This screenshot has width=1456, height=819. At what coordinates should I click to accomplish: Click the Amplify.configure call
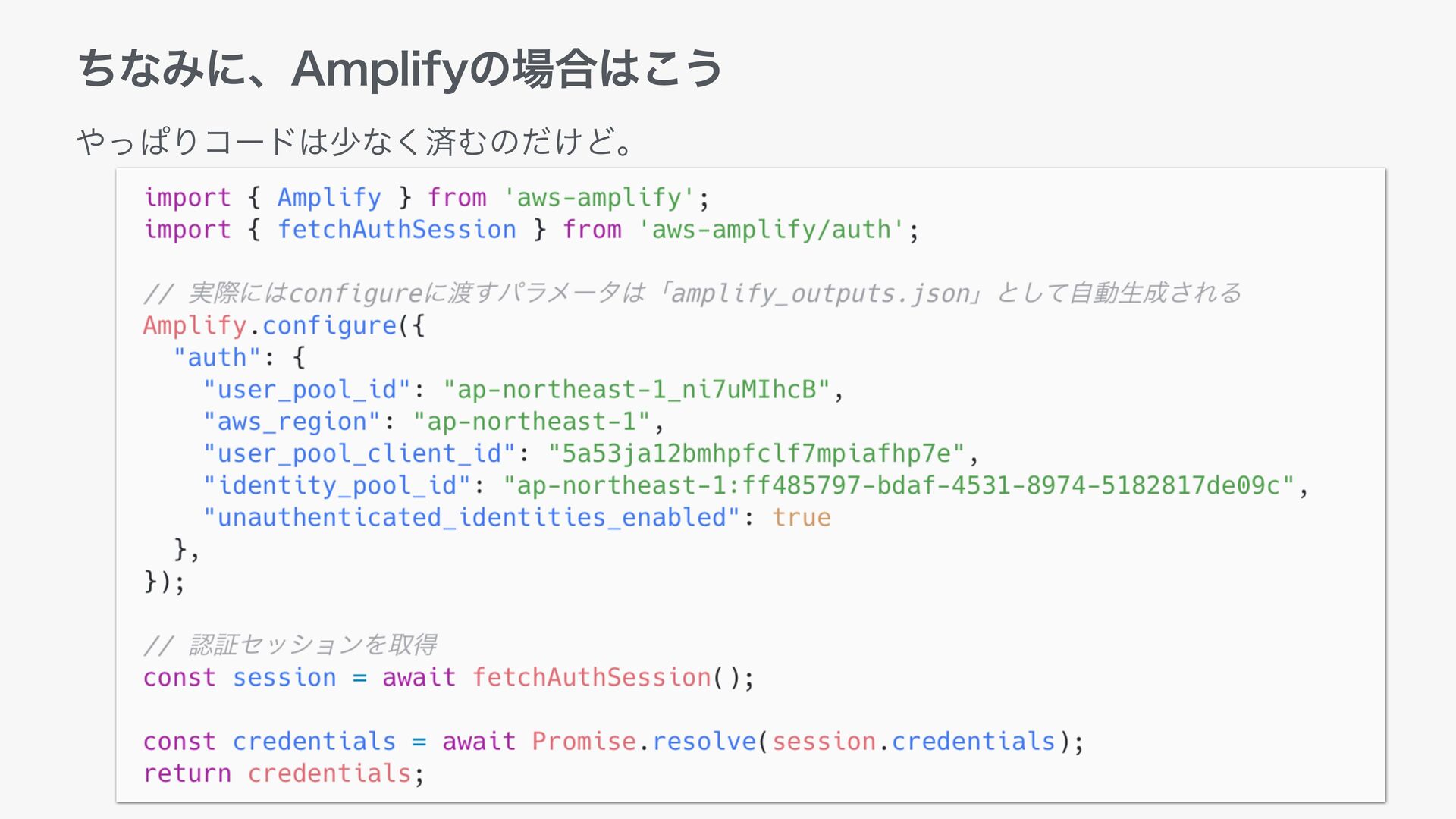click(x=270, y=326)
